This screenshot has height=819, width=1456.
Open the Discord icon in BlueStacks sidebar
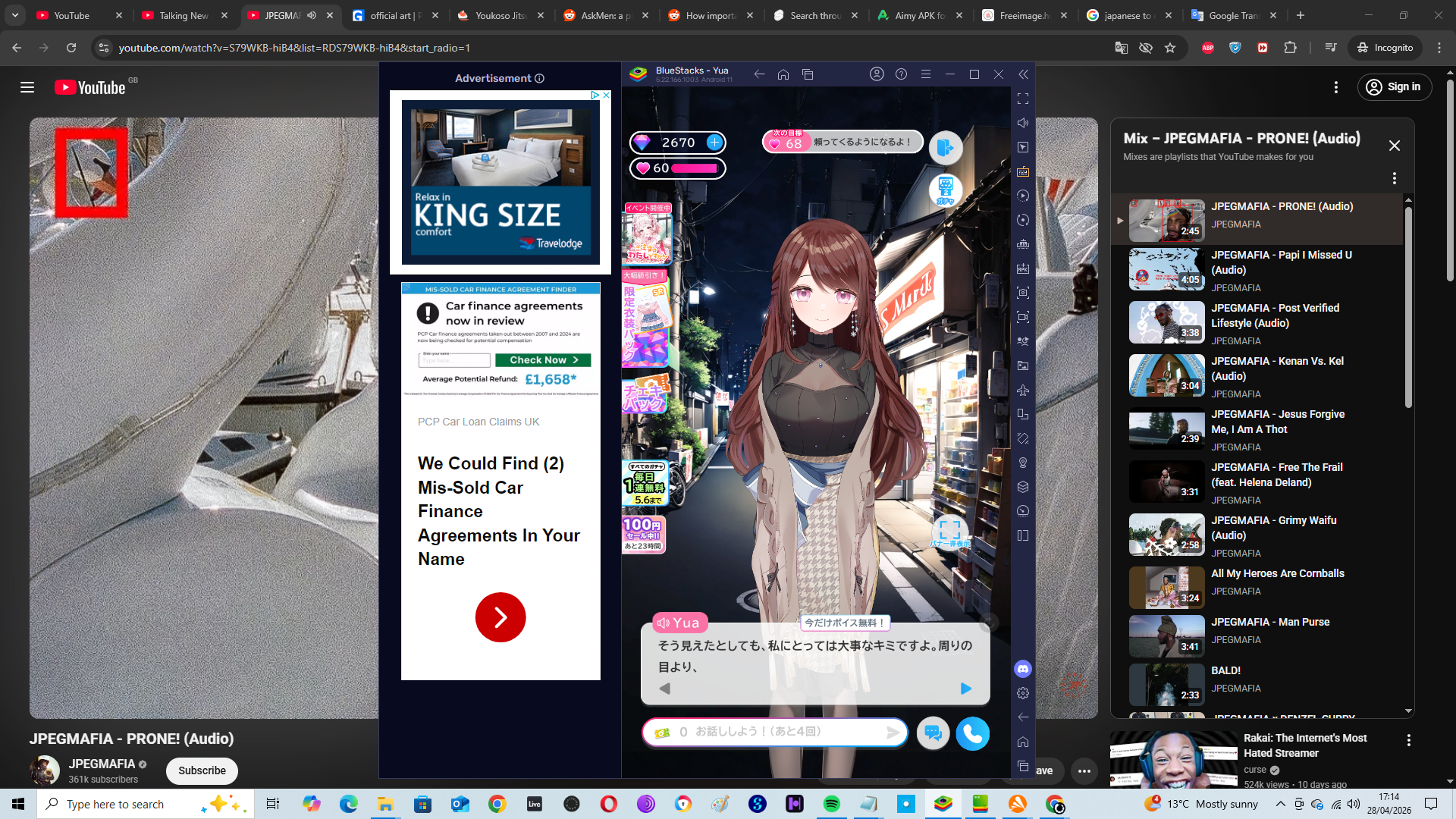(x=1023, y=669)
